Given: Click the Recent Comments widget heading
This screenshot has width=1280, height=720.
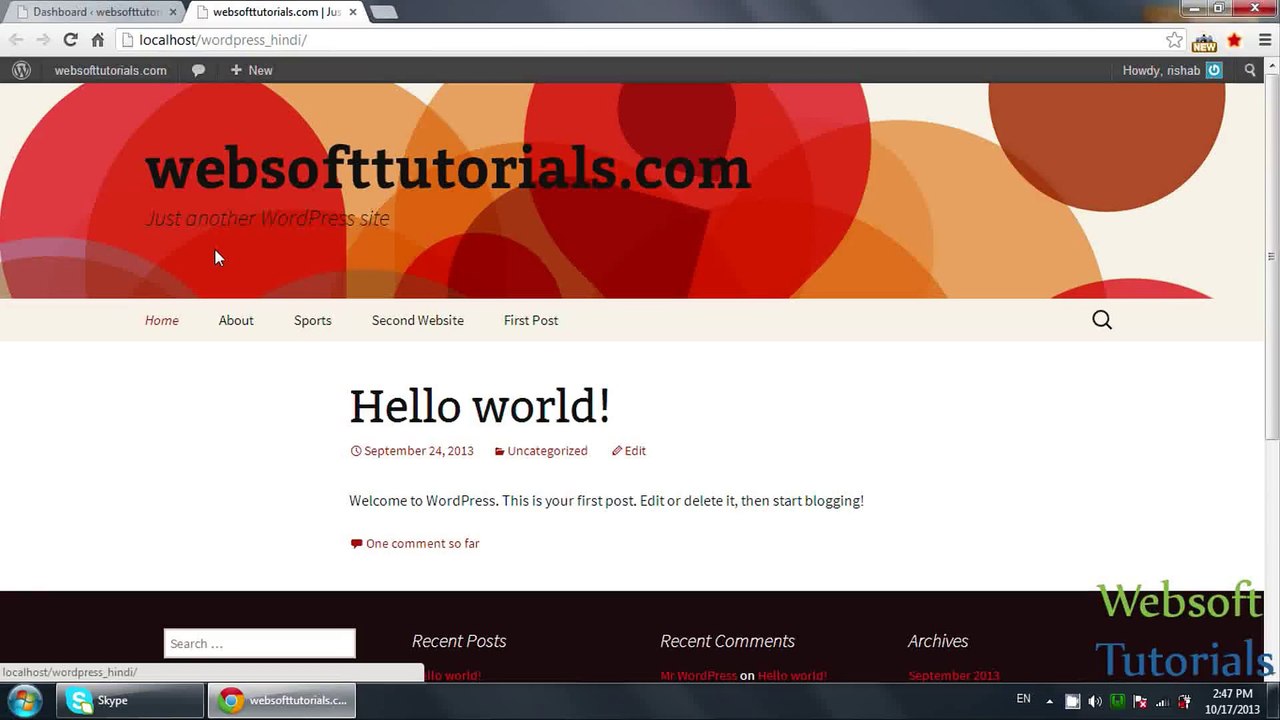Looking at the screenshot, I should (x=727, y=641).
